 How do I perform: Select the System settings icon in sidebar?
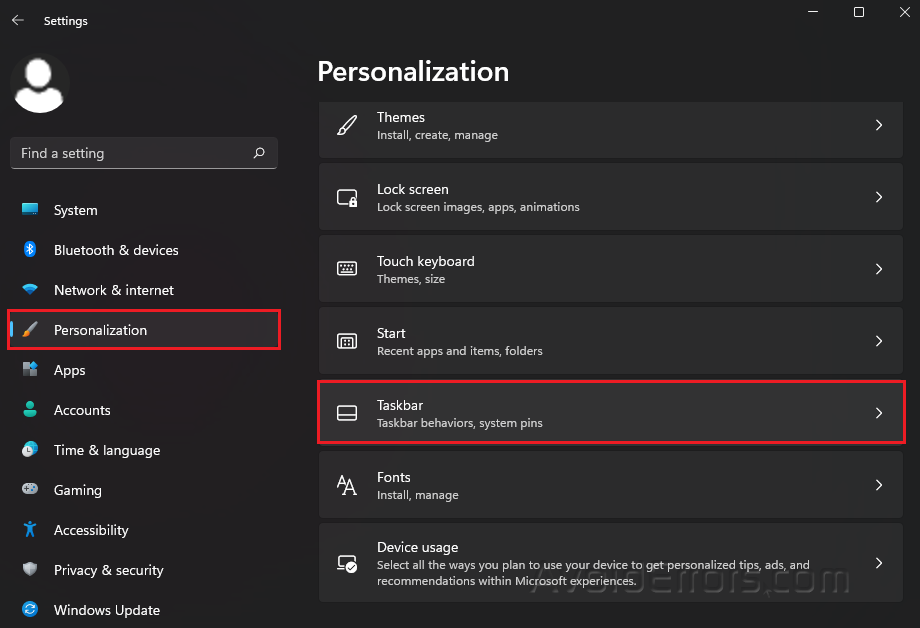pyautogui.click(x=28, y=210)
